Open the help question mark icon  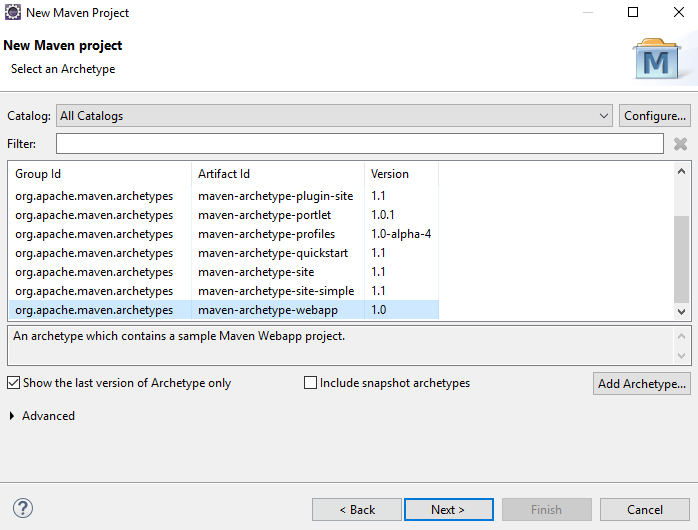point(23,508)
